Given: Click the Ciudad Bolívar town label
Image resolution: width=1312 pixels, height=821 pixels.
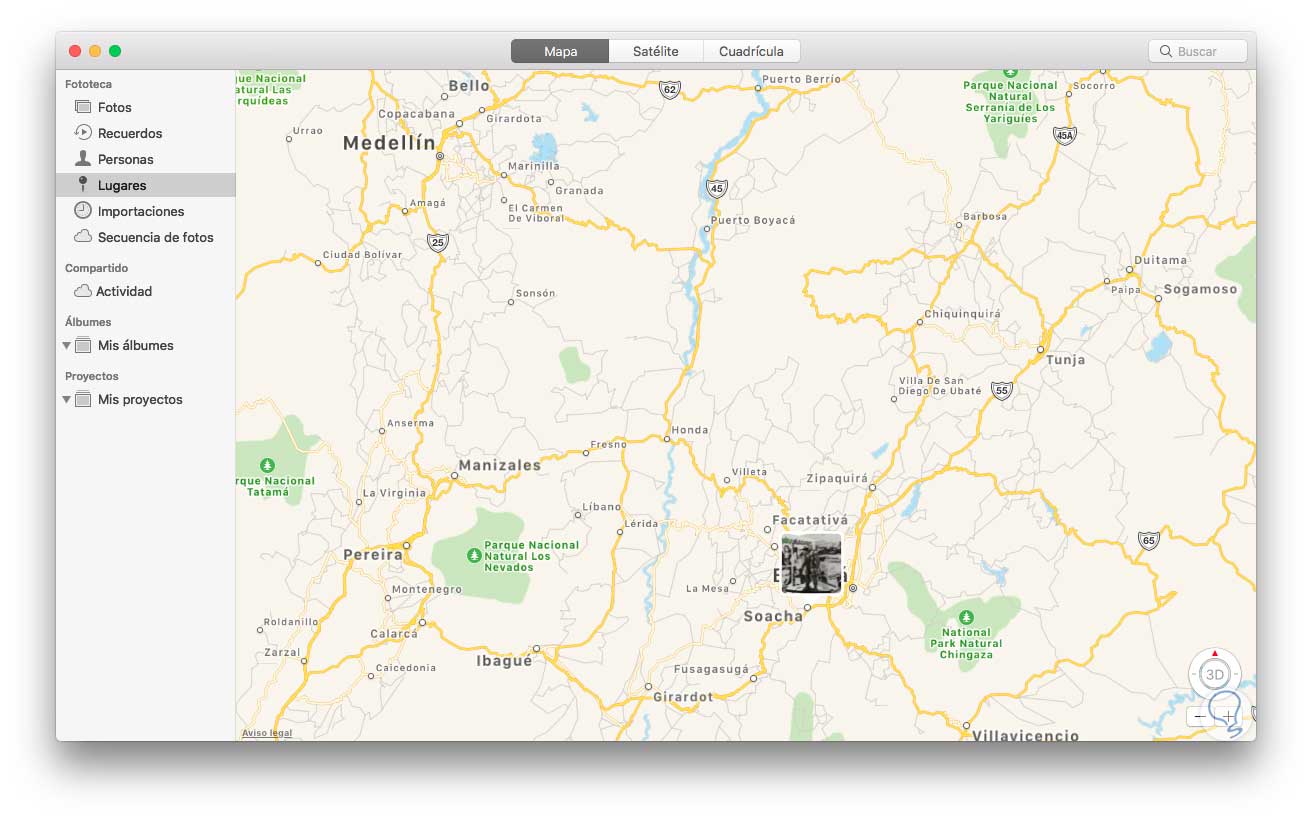Looking at the screenshot, I should point(362,254).
